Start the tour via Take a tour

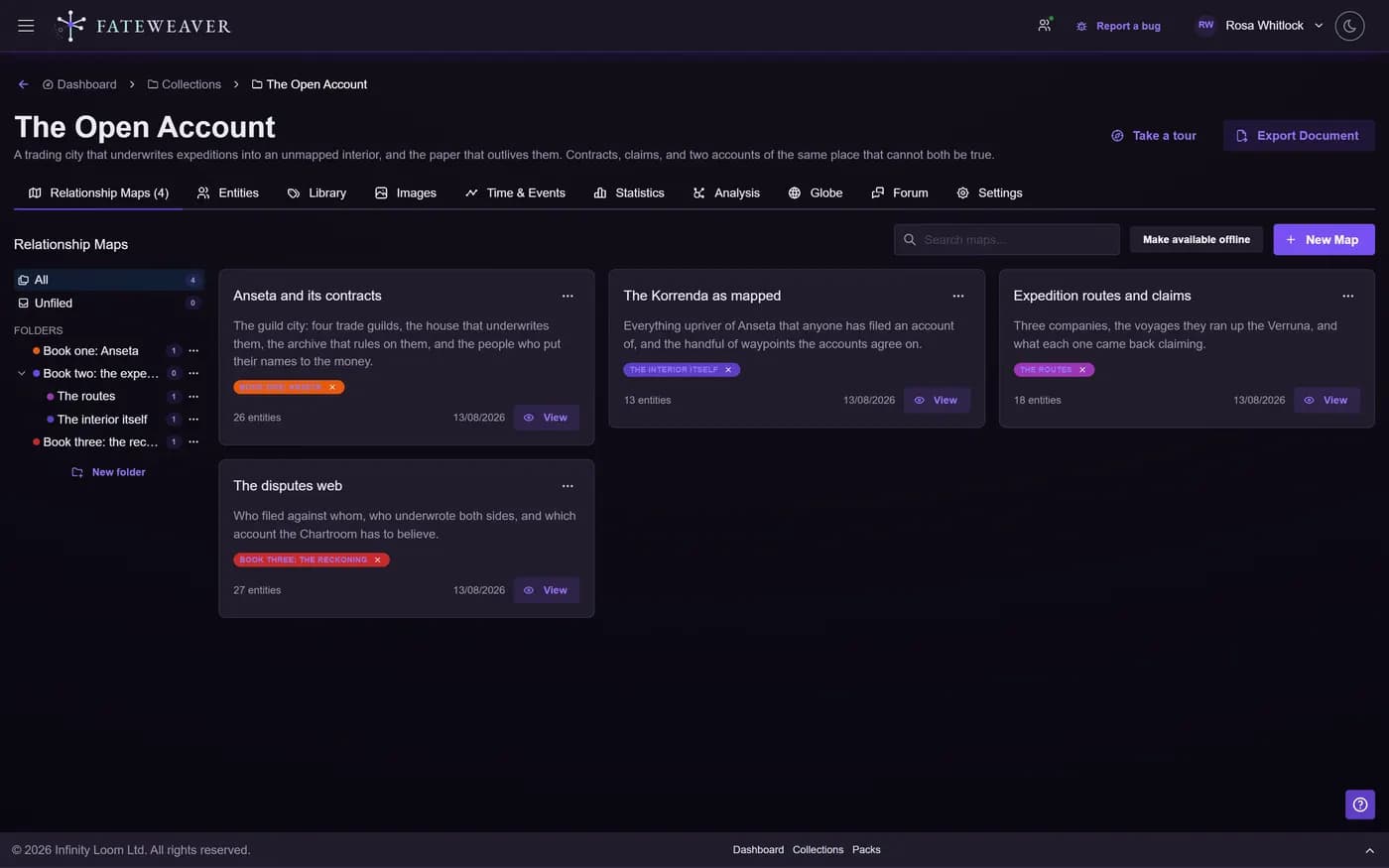tap(1154, 135)
